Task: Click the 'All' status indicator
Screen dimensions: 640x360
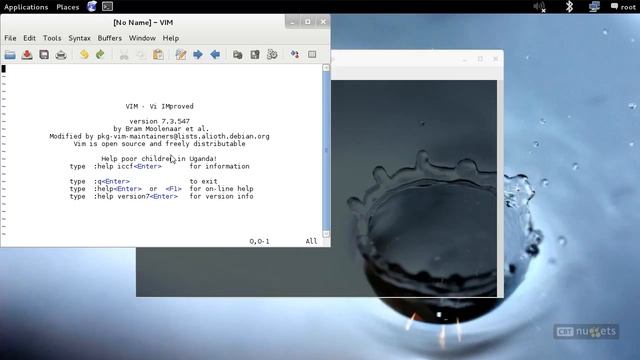Action: (x=311, y=241)
